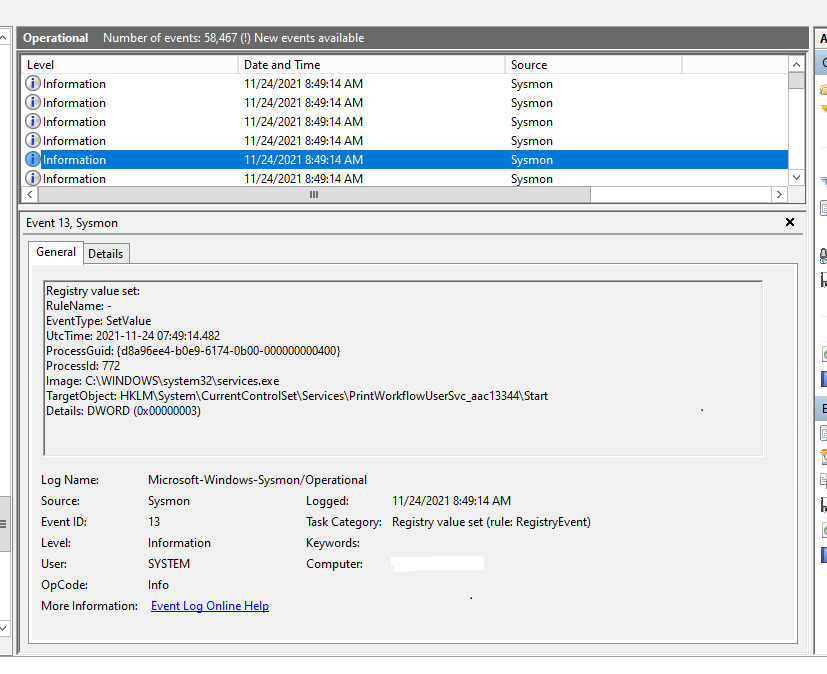Click the "Number of events: 58,467" status text

click(170, 38)
